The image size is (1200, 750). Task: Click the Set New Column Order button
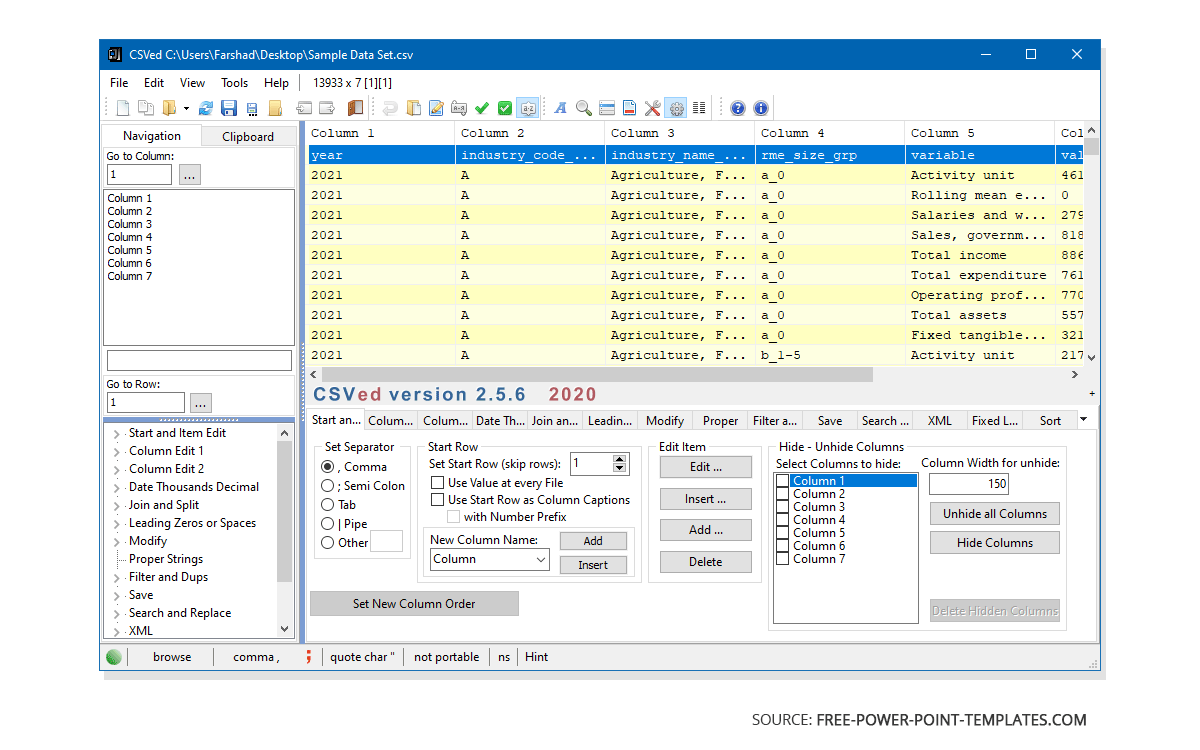pos(414,604)
